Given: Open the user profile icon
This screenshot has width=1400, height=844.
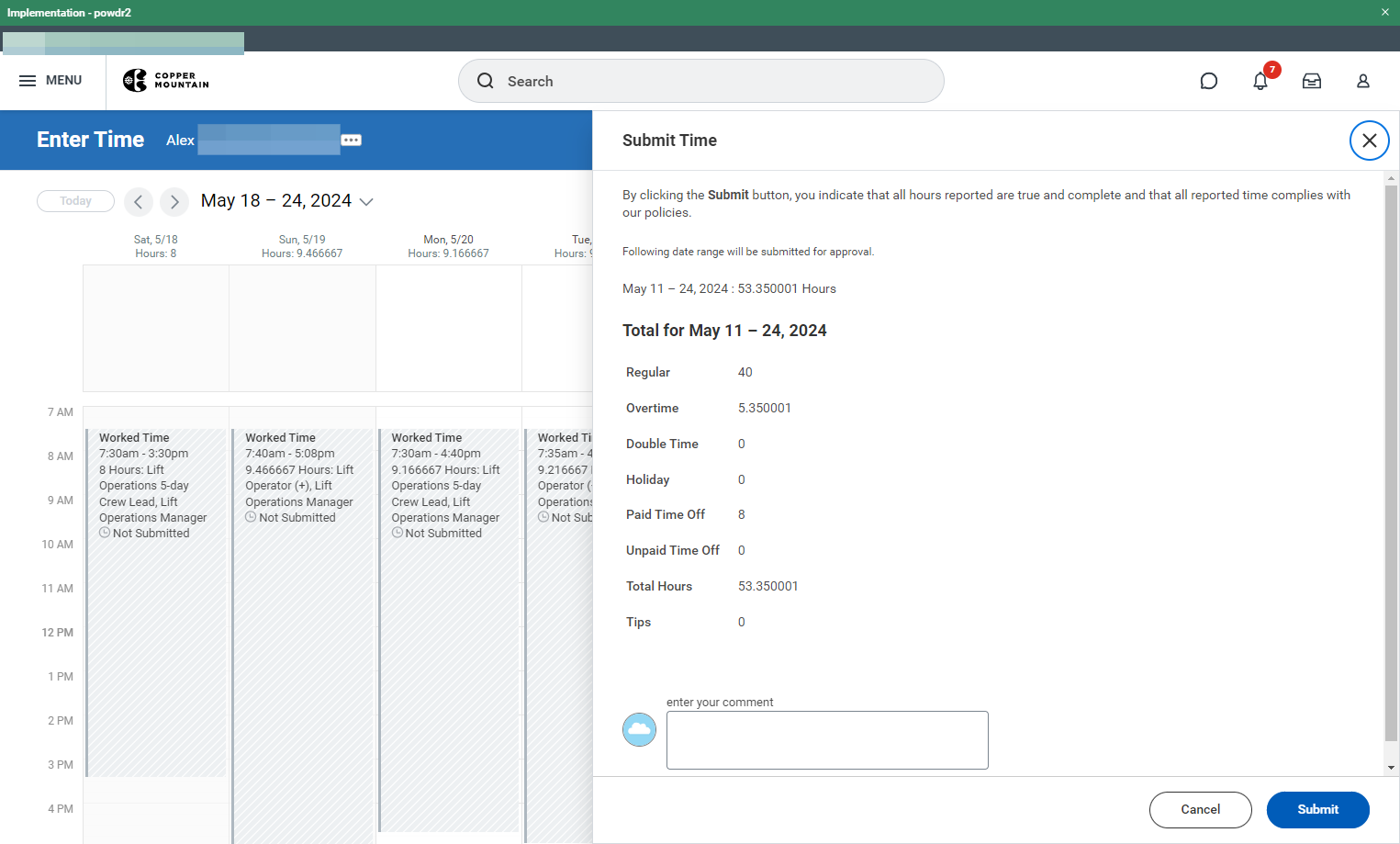Looking at the screenshot, I should tap(1363, 81).
